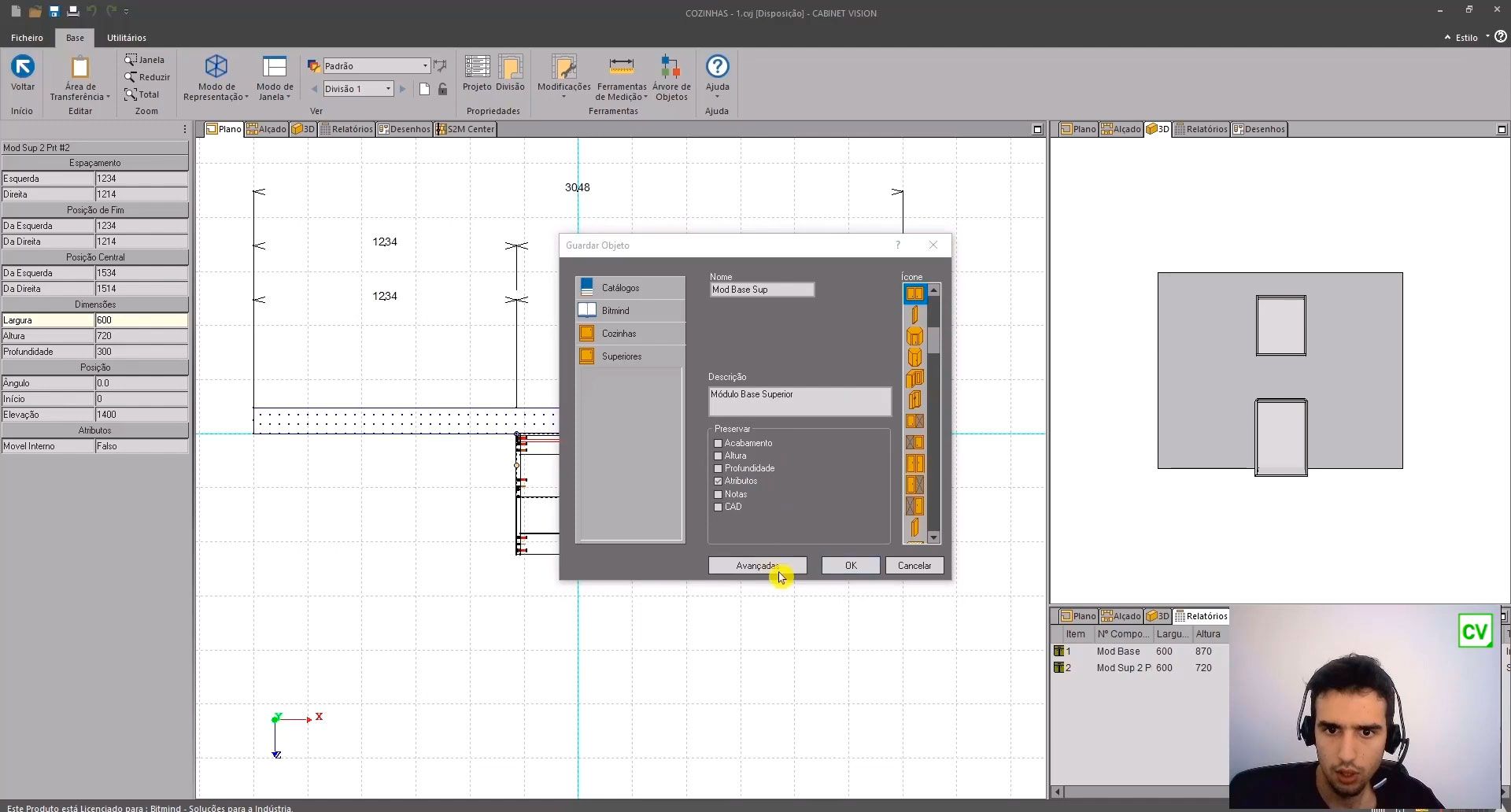
Task: Open the Árvore de Objetos icon
Action: click(671, 67)
